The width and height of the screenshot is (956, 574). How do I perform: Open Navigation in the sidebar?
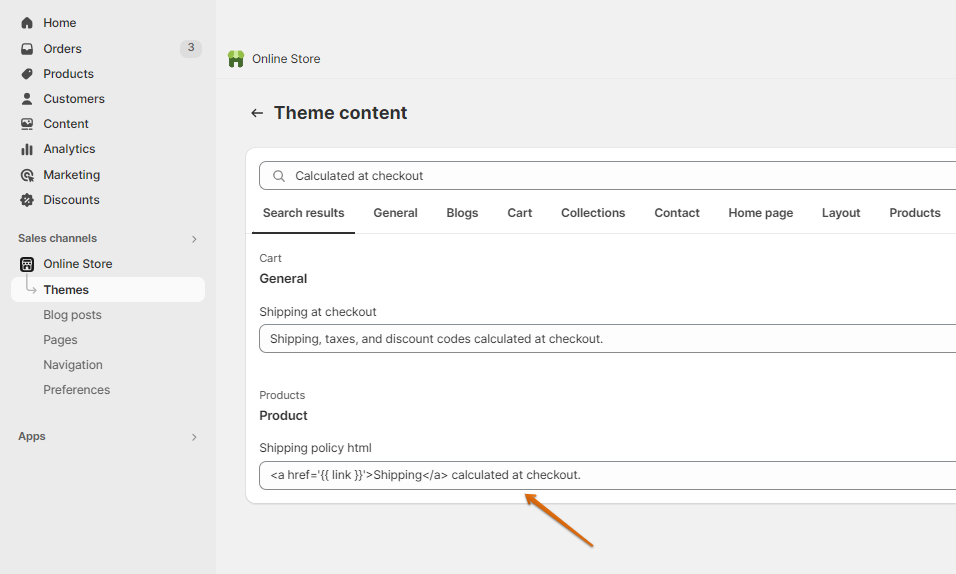(x=73, y=365)
